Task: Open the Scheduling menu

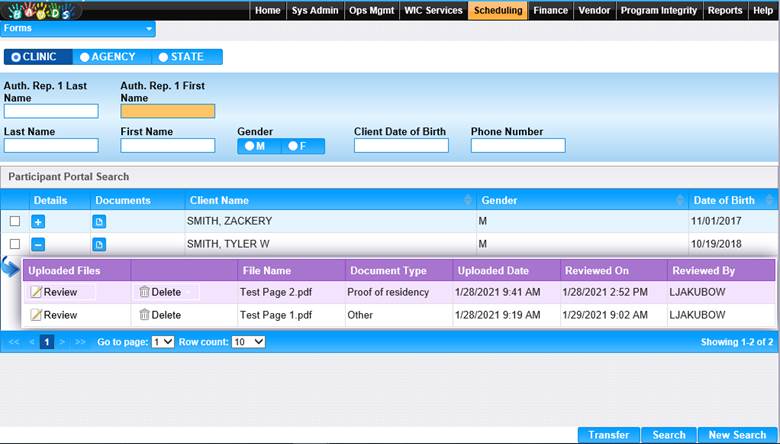Action: [x=498, y=10]
